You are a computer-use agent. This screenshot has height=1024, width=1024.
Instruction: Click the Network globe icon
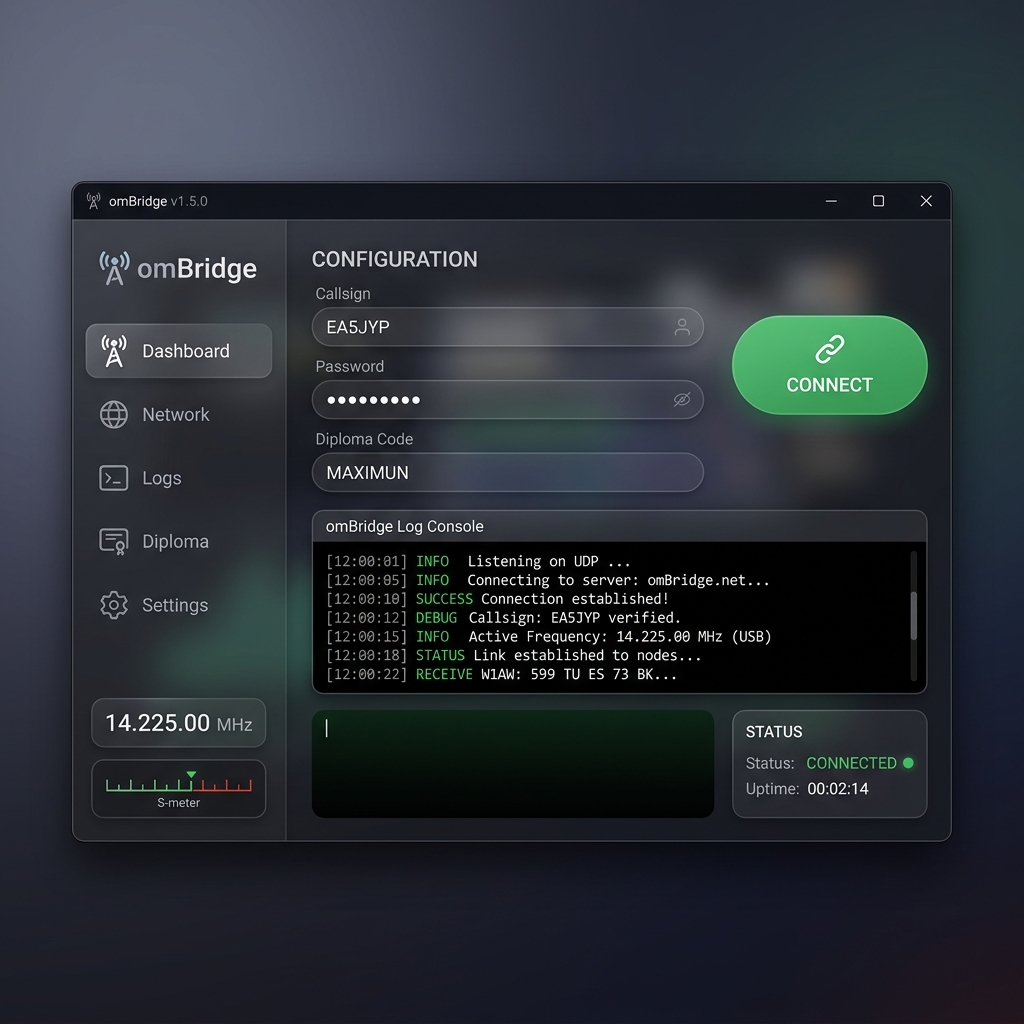click(114, 415)
